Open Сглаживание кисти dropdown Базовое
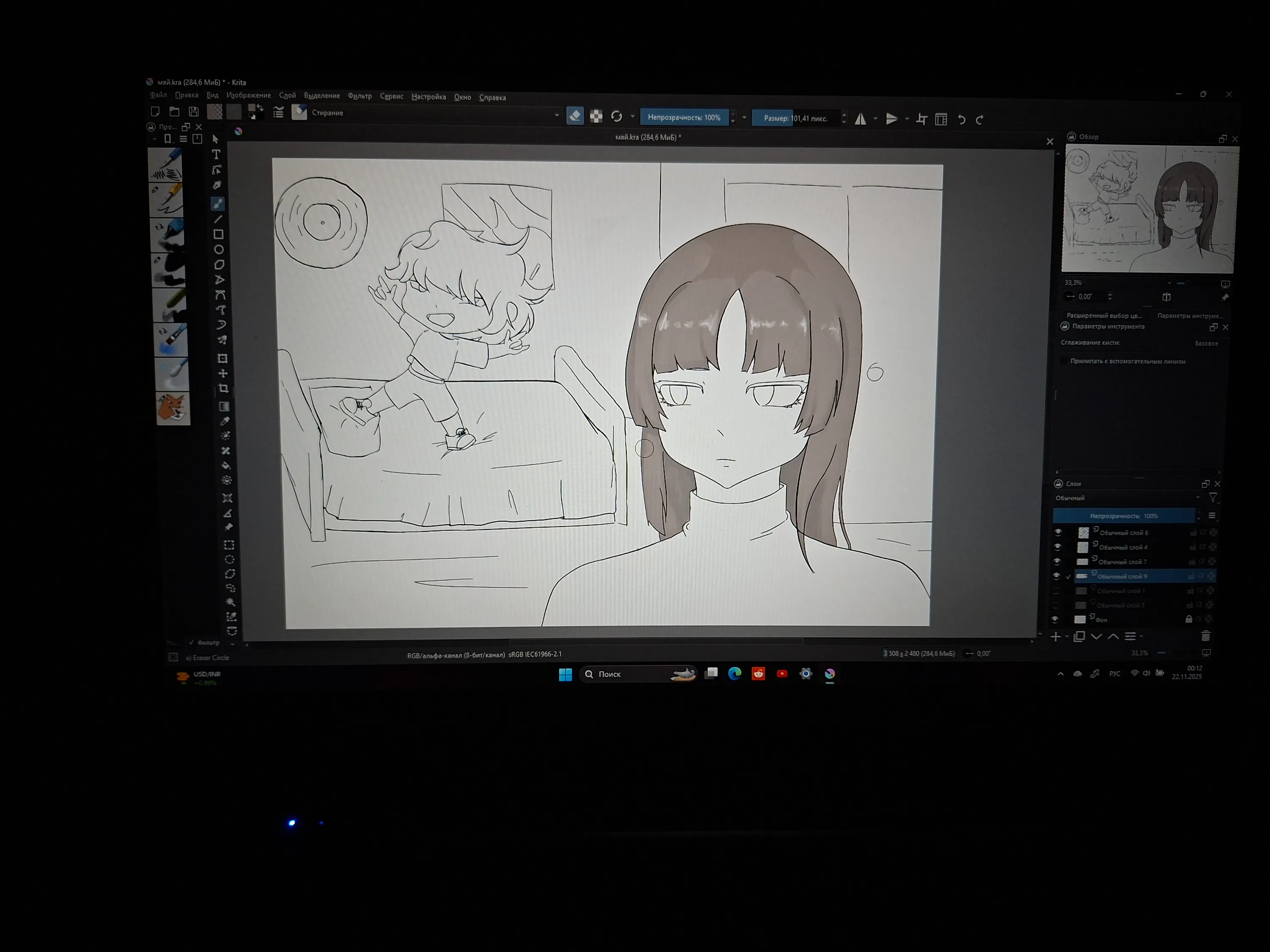The image size is (1270, 952). (1206, 343)
